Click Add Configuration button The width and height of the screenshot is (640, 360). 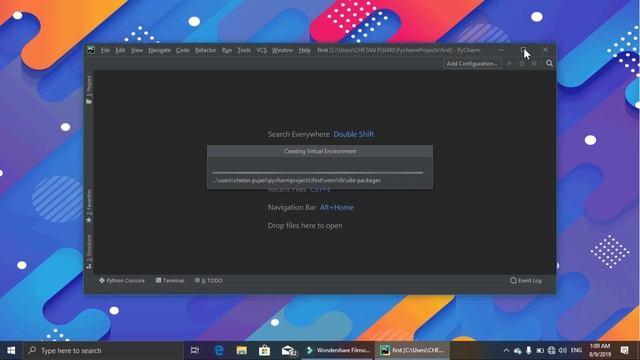(x=471, y=64)
